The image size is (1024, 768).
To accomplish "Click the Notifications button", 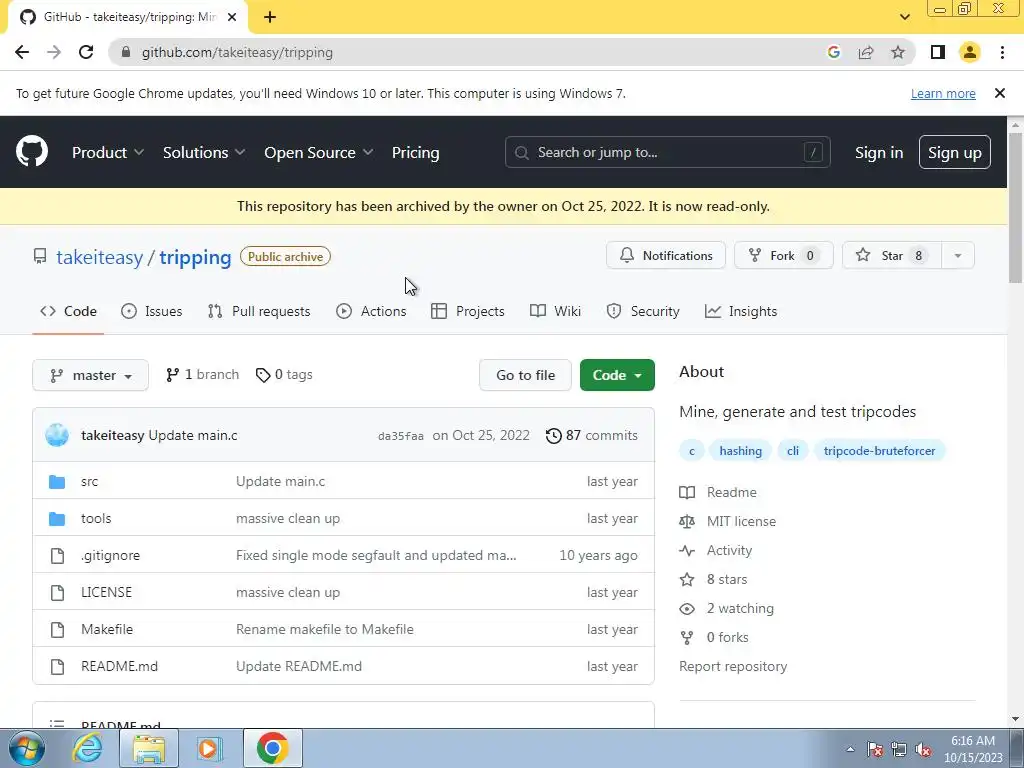I will coord(665,255).
